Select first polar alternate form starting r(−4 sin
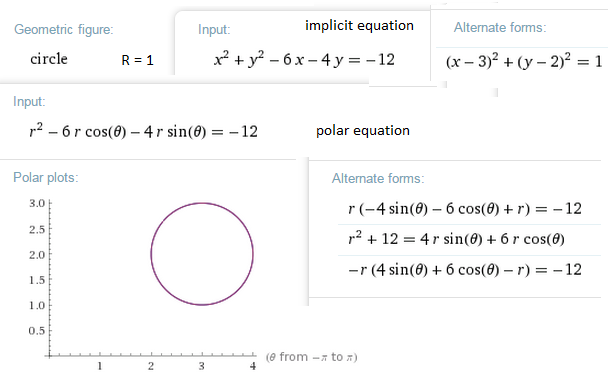This screenshot has width=613, height=383. (x=465, y=209)
